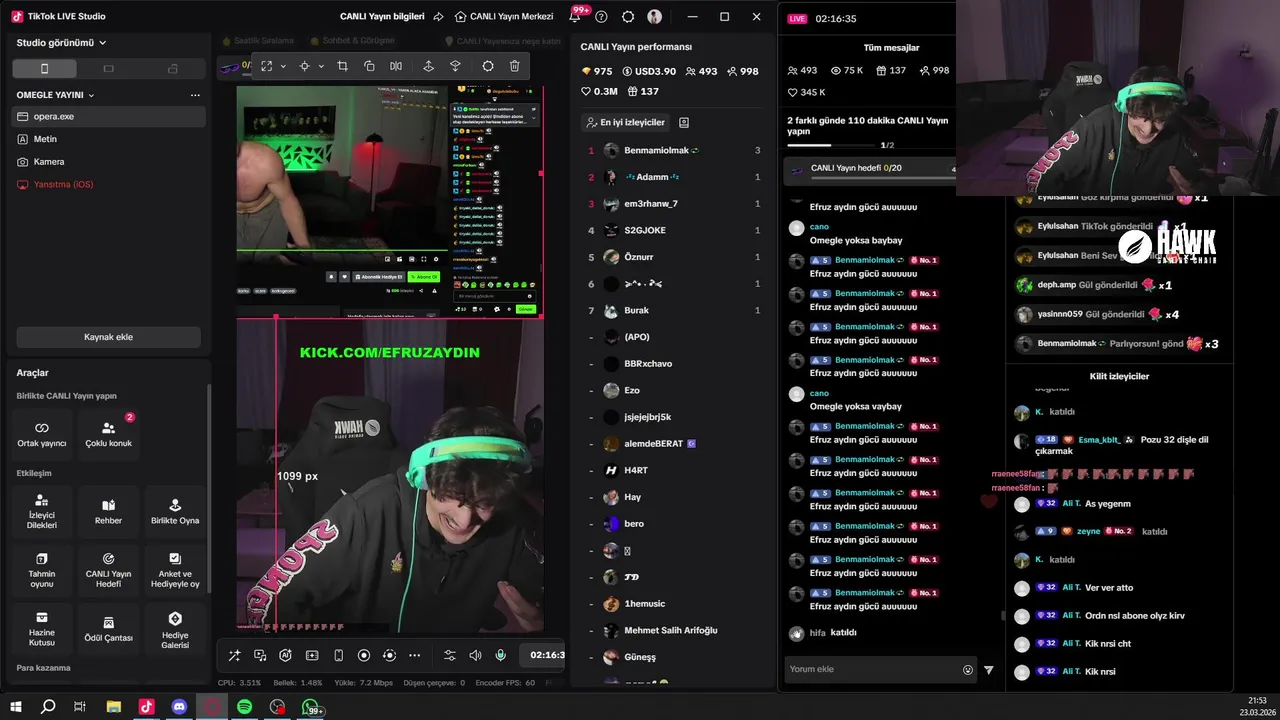Open more options in bottom toolbar
Viewport: 1280px width, 720px height.
[x=415, y=655]
